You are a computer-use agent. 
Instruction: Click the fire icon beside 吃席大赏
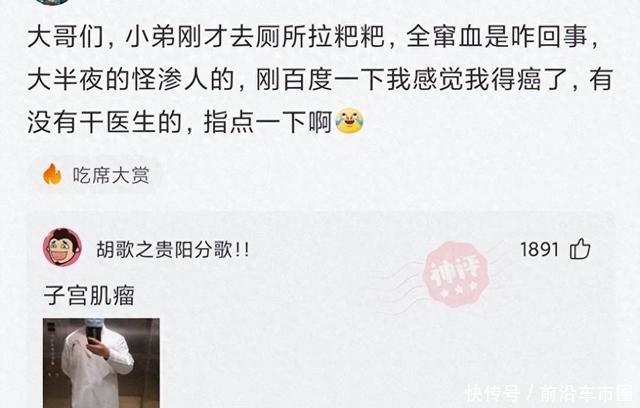(52, 174)
